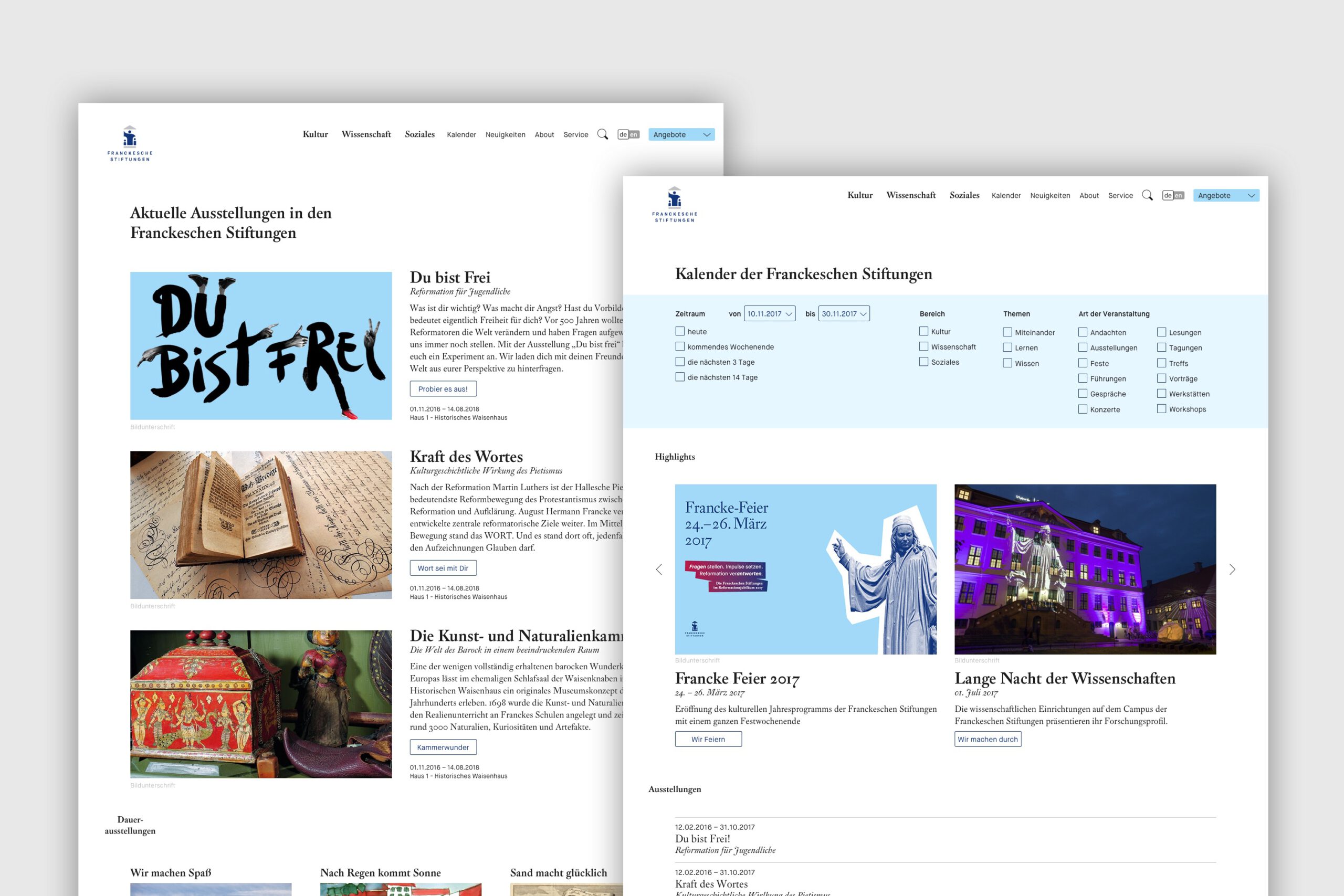The width and height of the screenshot is (1344, 896).
Task: Advance highlights carousel with the right arrow
Action: (1232, 569)
